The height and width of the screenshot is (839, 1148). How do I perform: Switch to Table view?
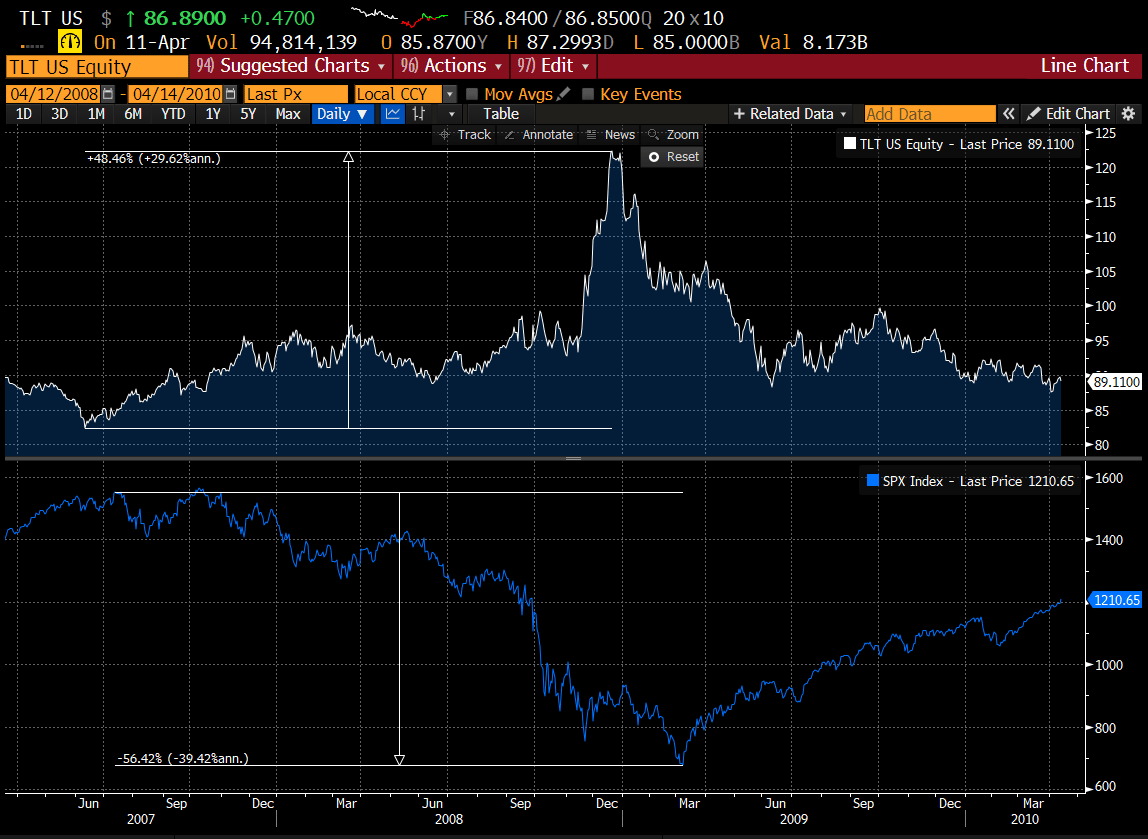click(501, 113)
